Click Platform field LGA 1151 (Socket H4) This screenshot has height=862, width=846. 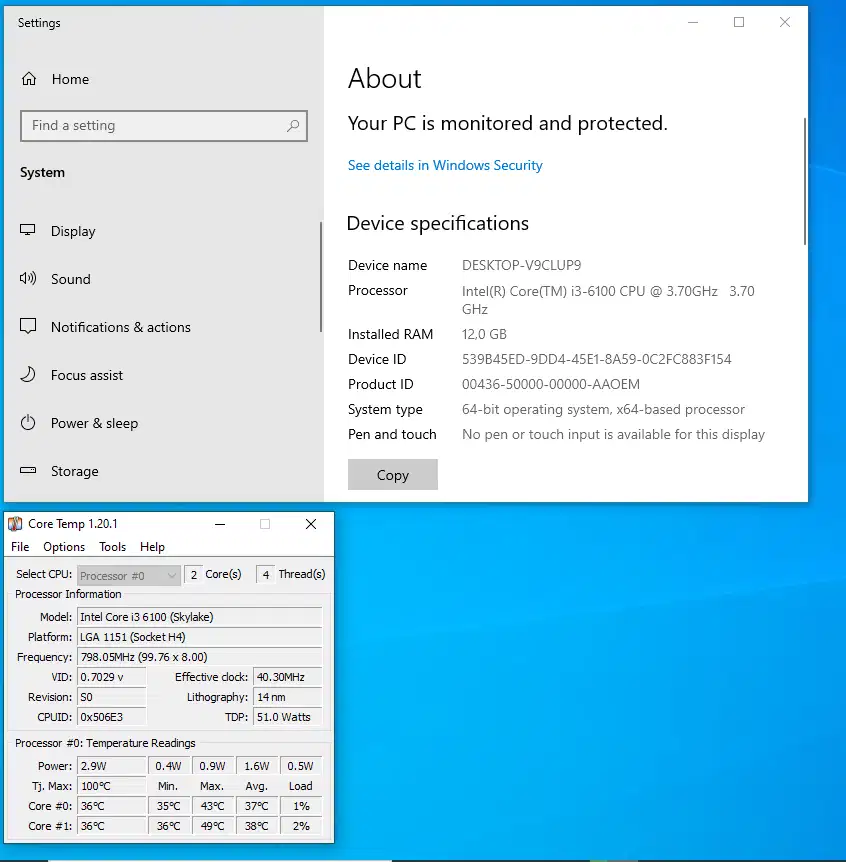coord(200,637)
